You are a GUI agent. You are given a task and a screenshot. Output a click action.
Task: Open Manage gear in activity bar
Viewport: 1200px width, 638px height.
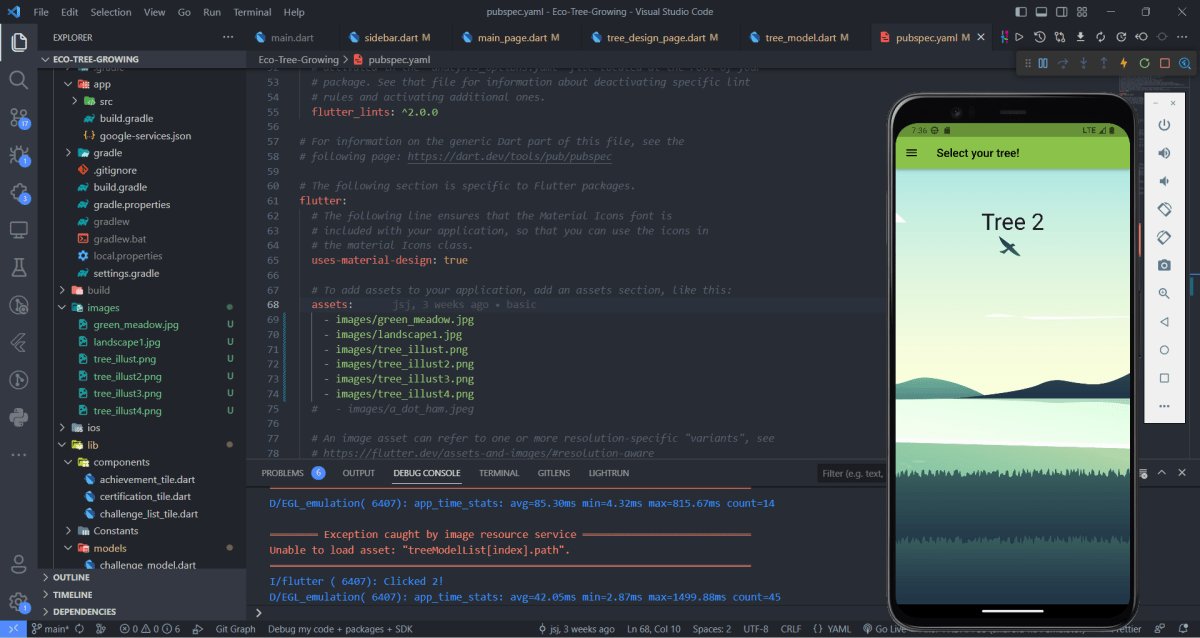18,603
